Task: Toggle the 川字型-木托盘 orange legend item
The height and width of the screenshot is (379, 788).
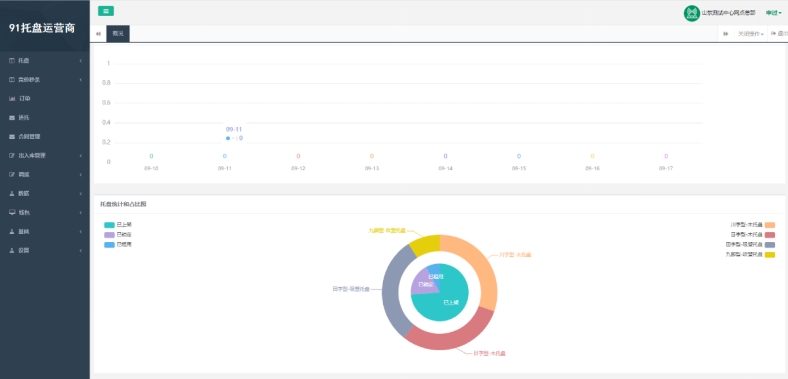Action: click(x=752, y=225)
